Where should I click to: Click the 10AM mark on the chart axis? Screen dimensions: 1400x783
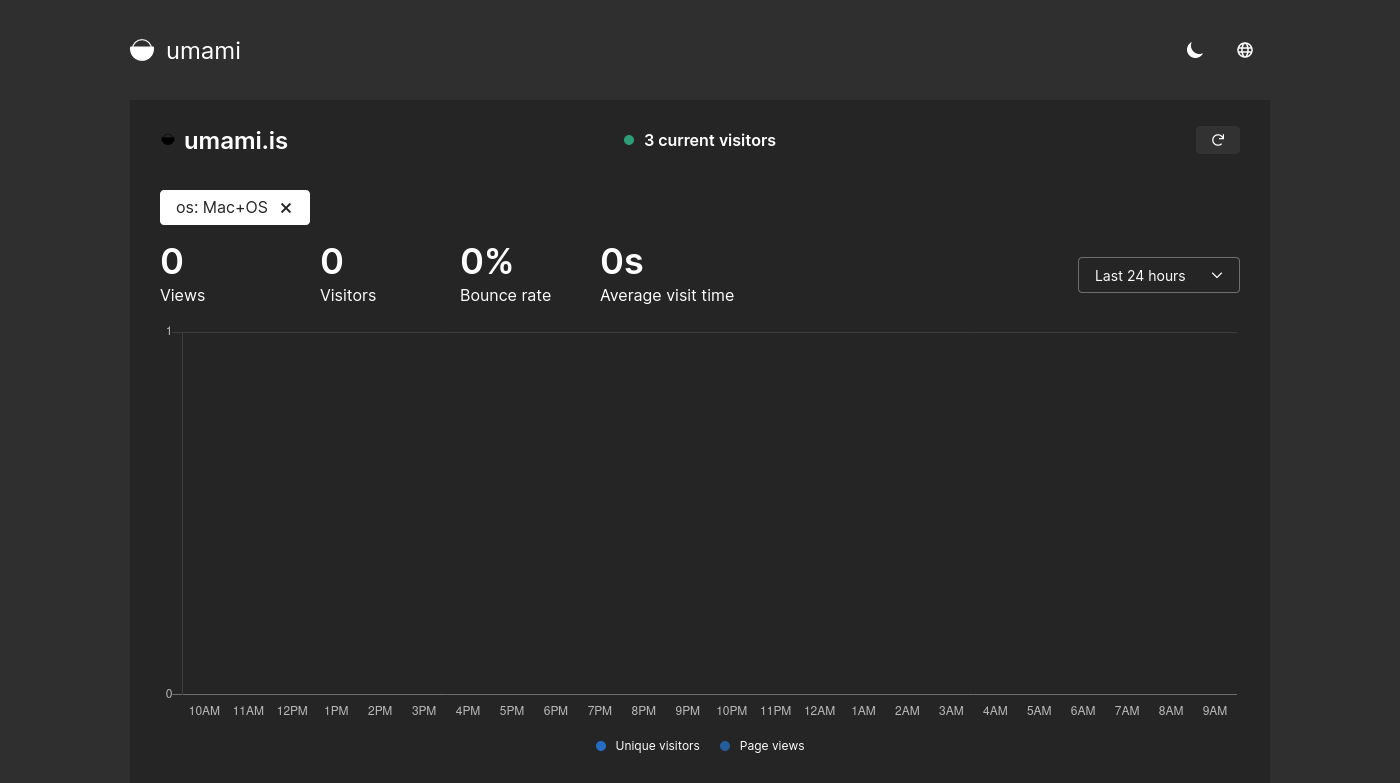[204, 711]
